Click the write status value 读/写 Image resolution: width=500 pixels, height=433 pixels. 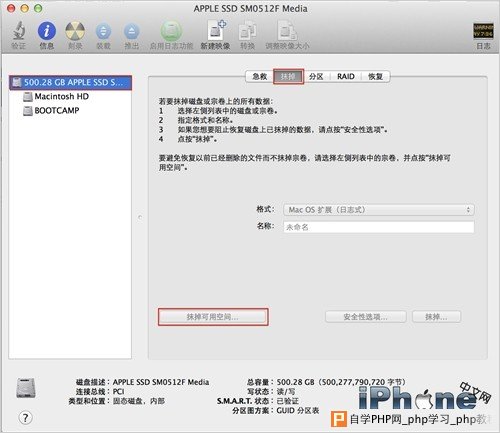coord(286,391)
